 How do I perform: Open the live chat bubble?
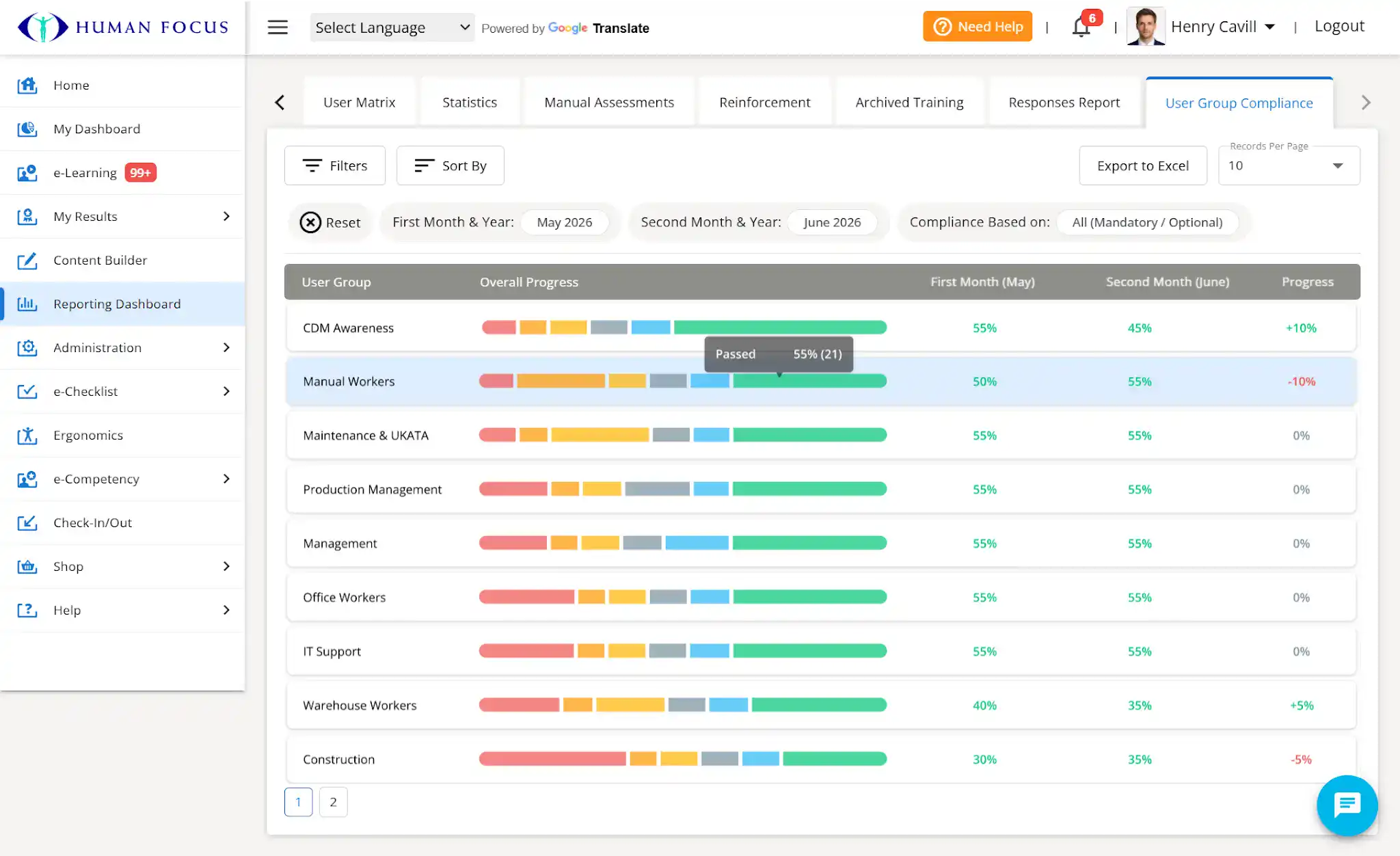pos(1347,805)
